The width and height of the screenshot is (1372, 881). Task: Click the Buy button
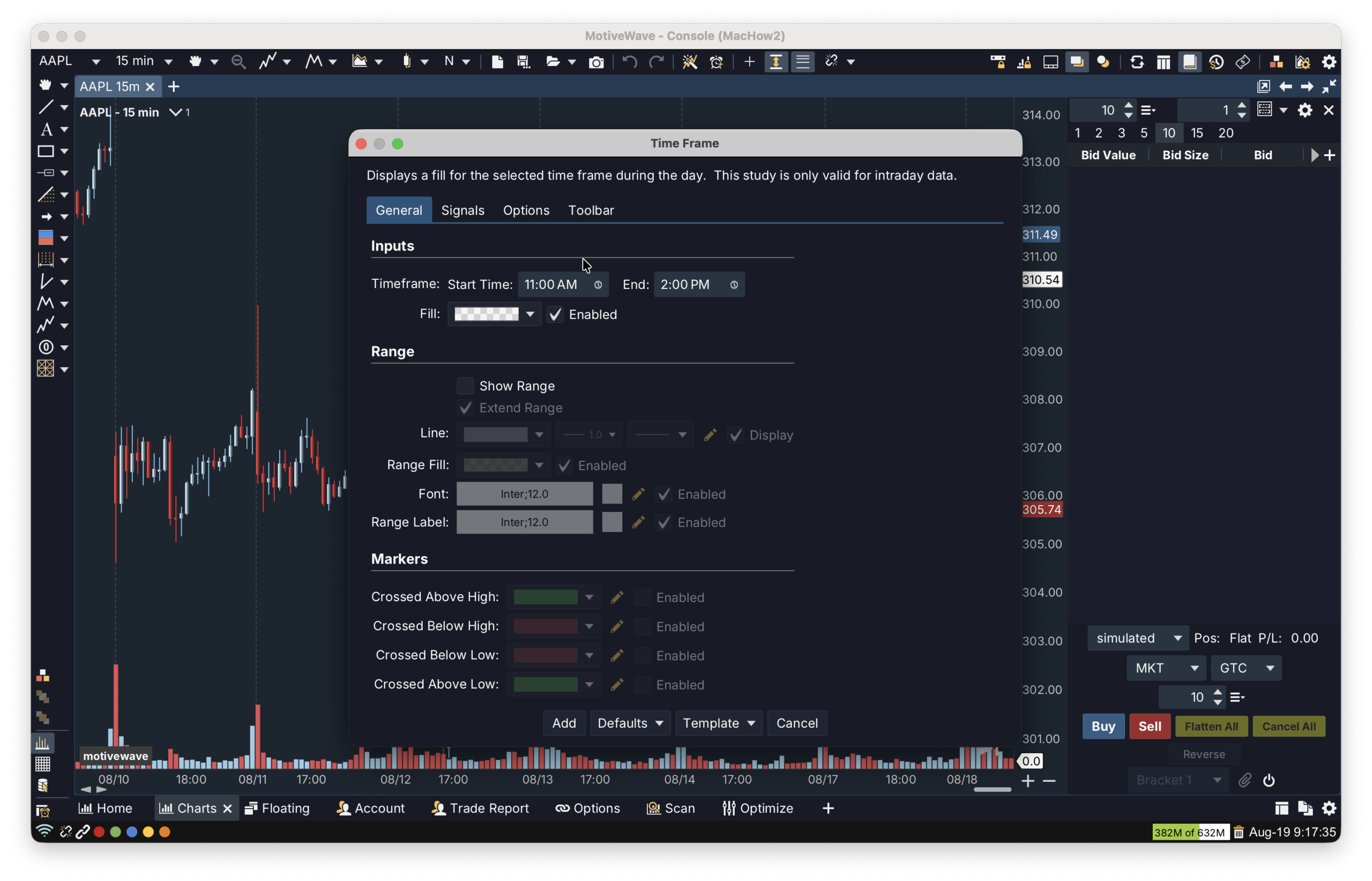1103,727
